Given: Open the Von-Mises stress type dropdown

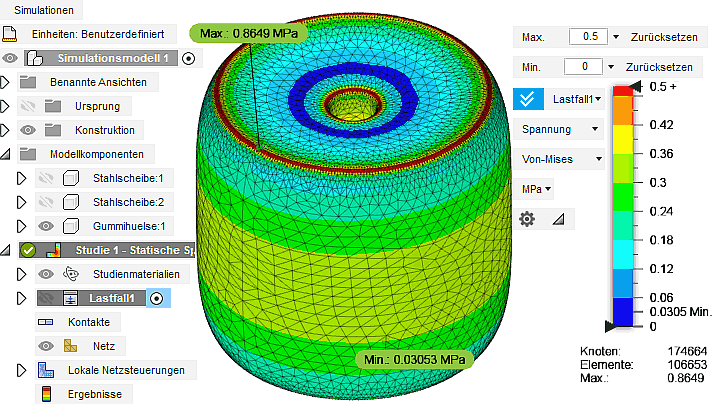Looking at the screenshot, I should [560, 159].
